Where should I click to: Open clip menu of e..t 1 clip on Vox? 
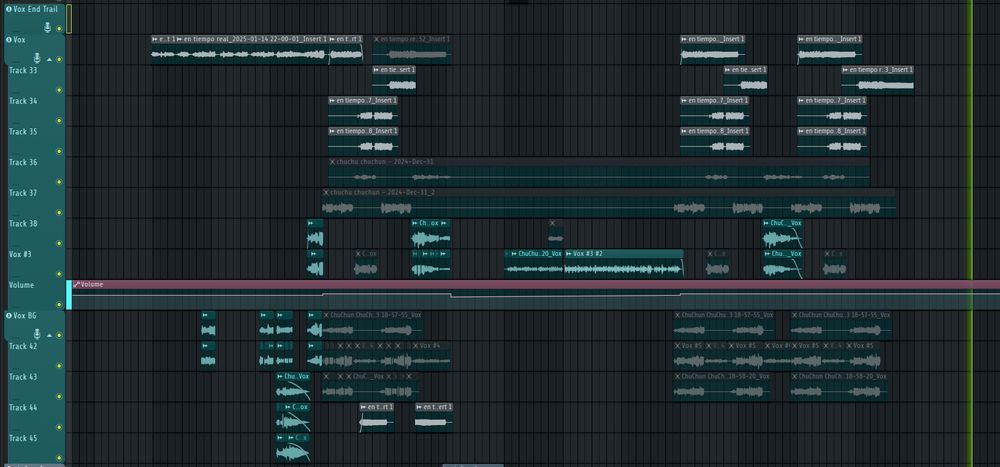[155, 39]
